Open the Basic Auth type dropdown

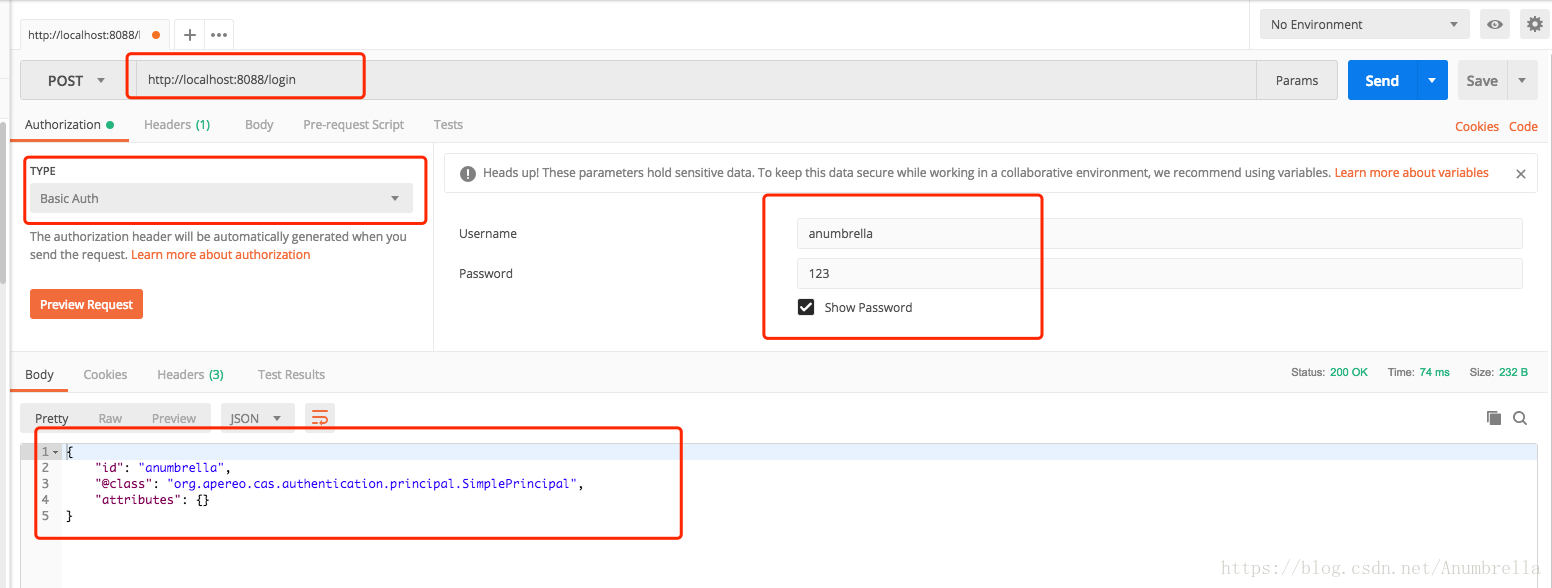tap(221, 198)
